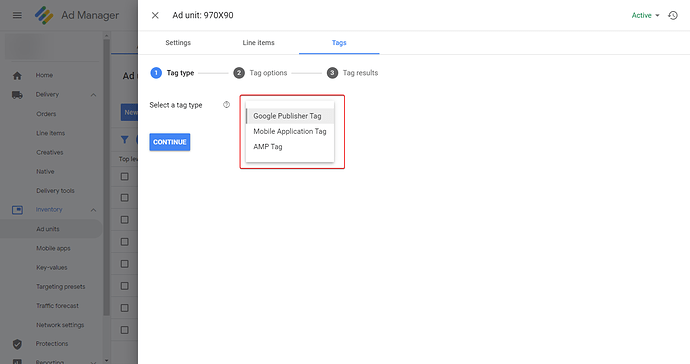
Task: Tick the eighth ad unit row checkbox
Action: point(125,330)
